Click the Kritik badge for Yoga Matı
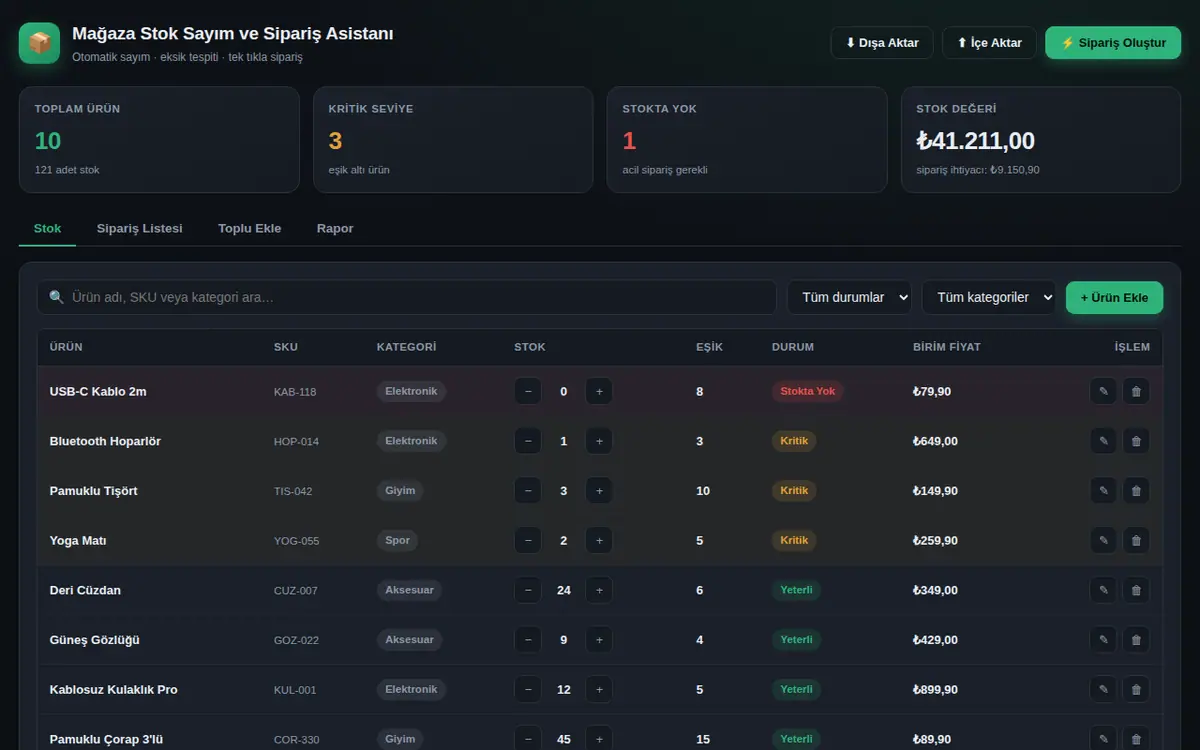 [x=794, y=540]
